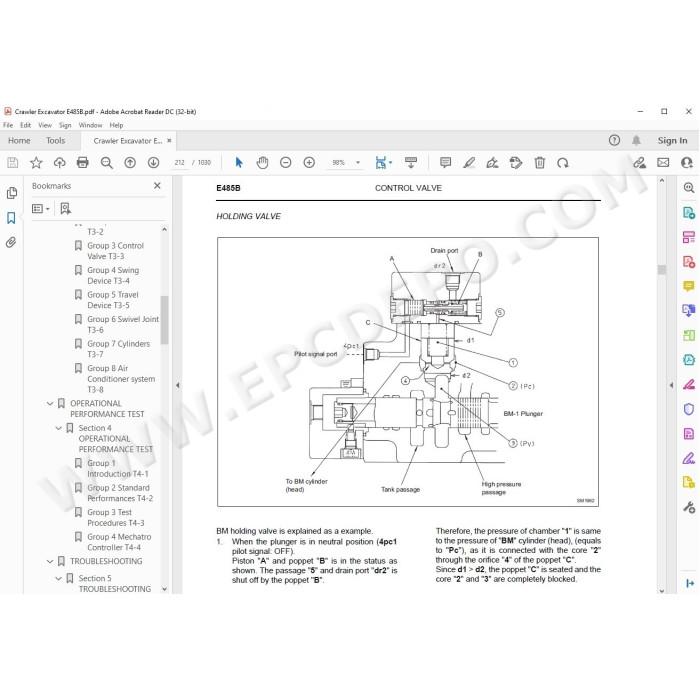Image resolution: width=700 pixels, height=700 pixels.
Task: Activate the Hand pan tool
Action: [x=262, y=163]
